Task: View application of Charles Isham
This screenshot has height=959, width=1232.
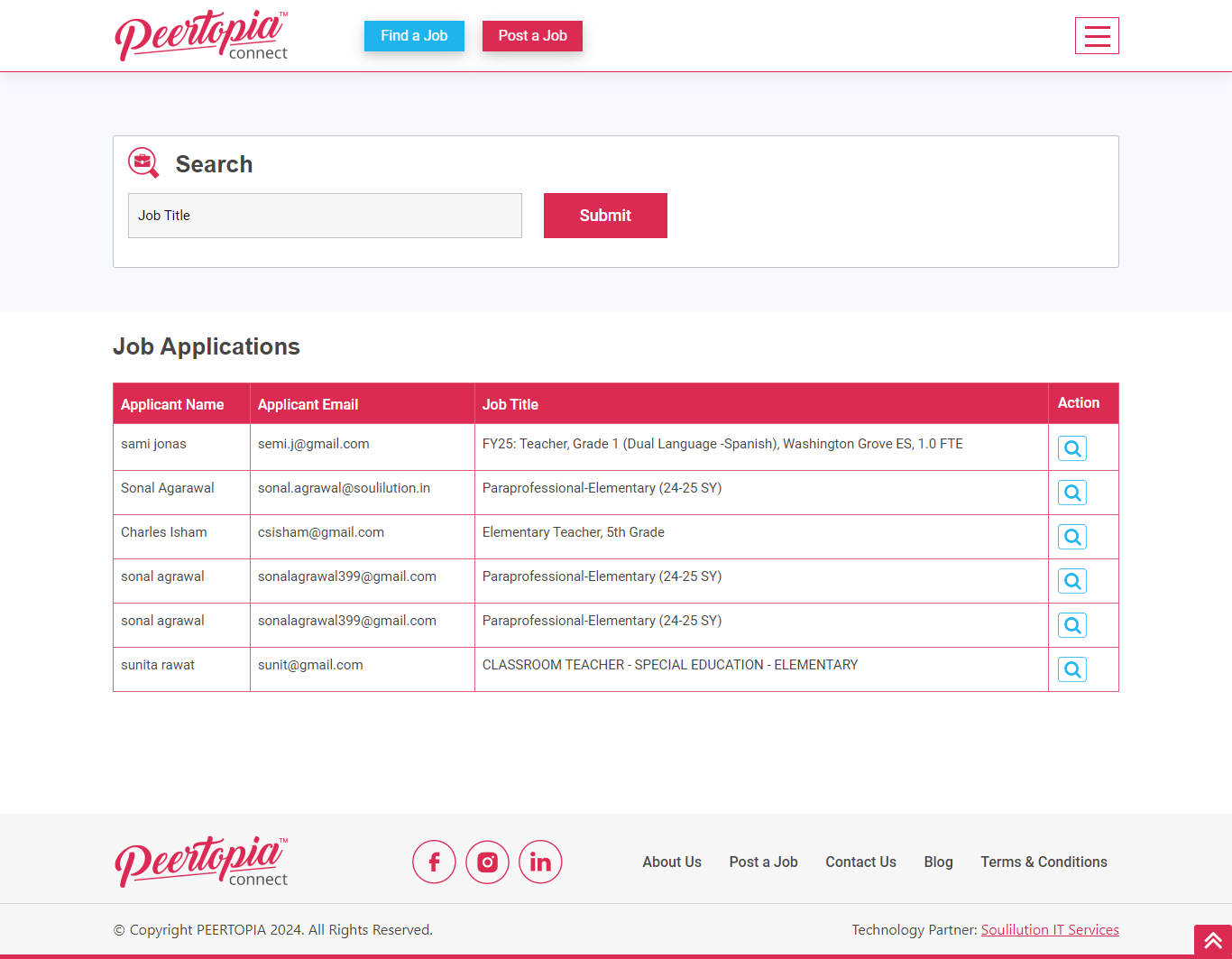Action: coord(1072,537)
